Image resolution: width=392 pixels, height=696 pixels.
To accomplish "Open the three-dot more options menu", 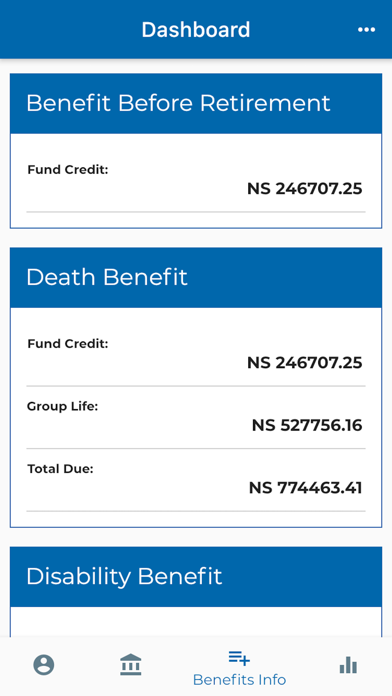I will [x=366, y=30].
